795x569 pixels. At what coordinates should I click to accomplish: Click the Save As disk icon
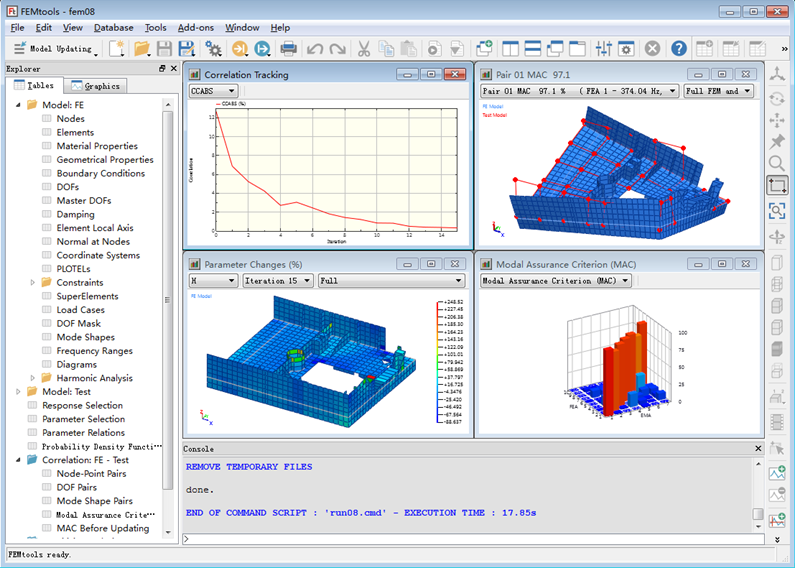coord(187,49)
